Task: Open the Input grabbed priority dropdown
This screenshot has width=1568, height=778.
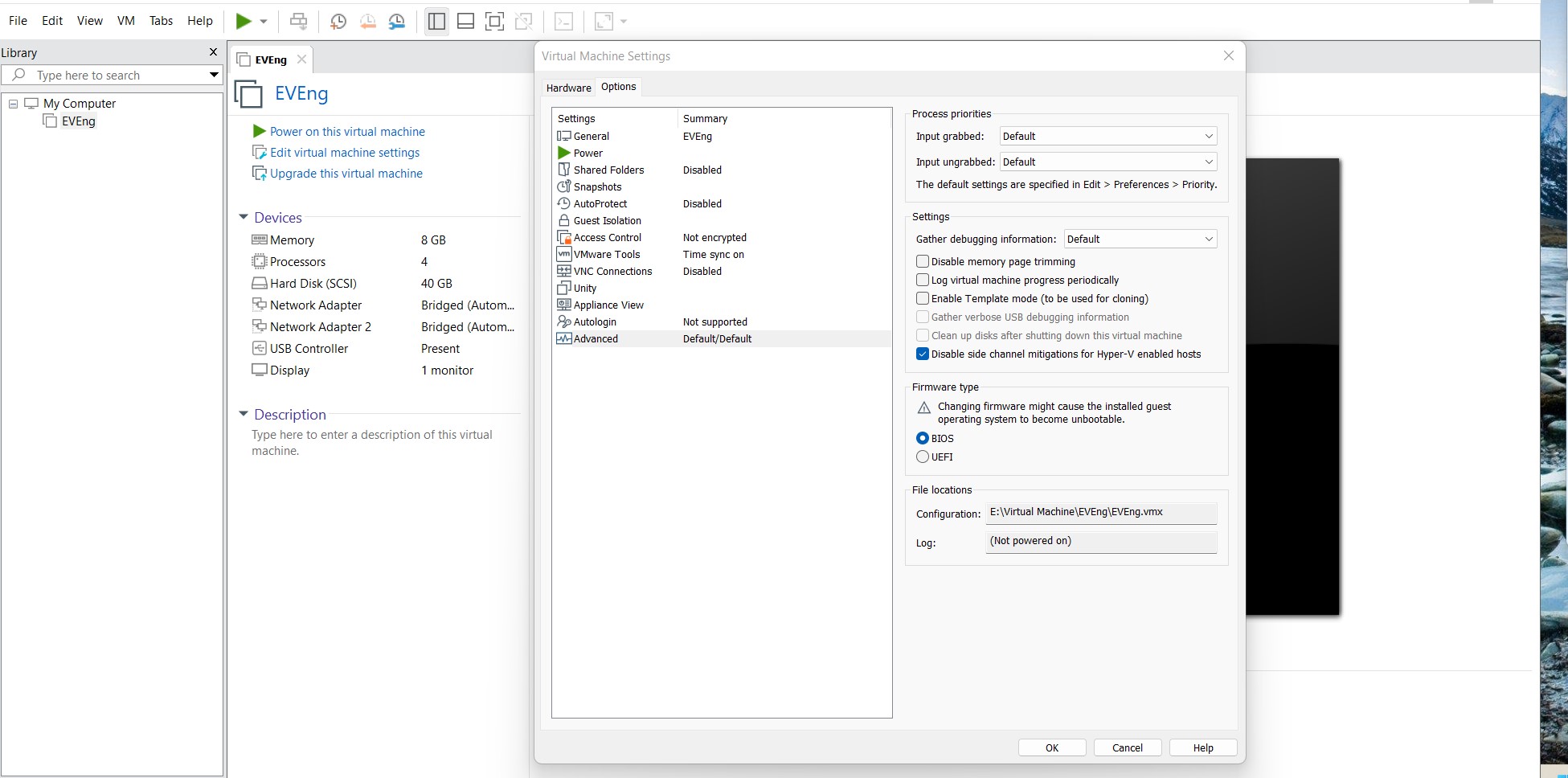Action: click(1108, 137)
